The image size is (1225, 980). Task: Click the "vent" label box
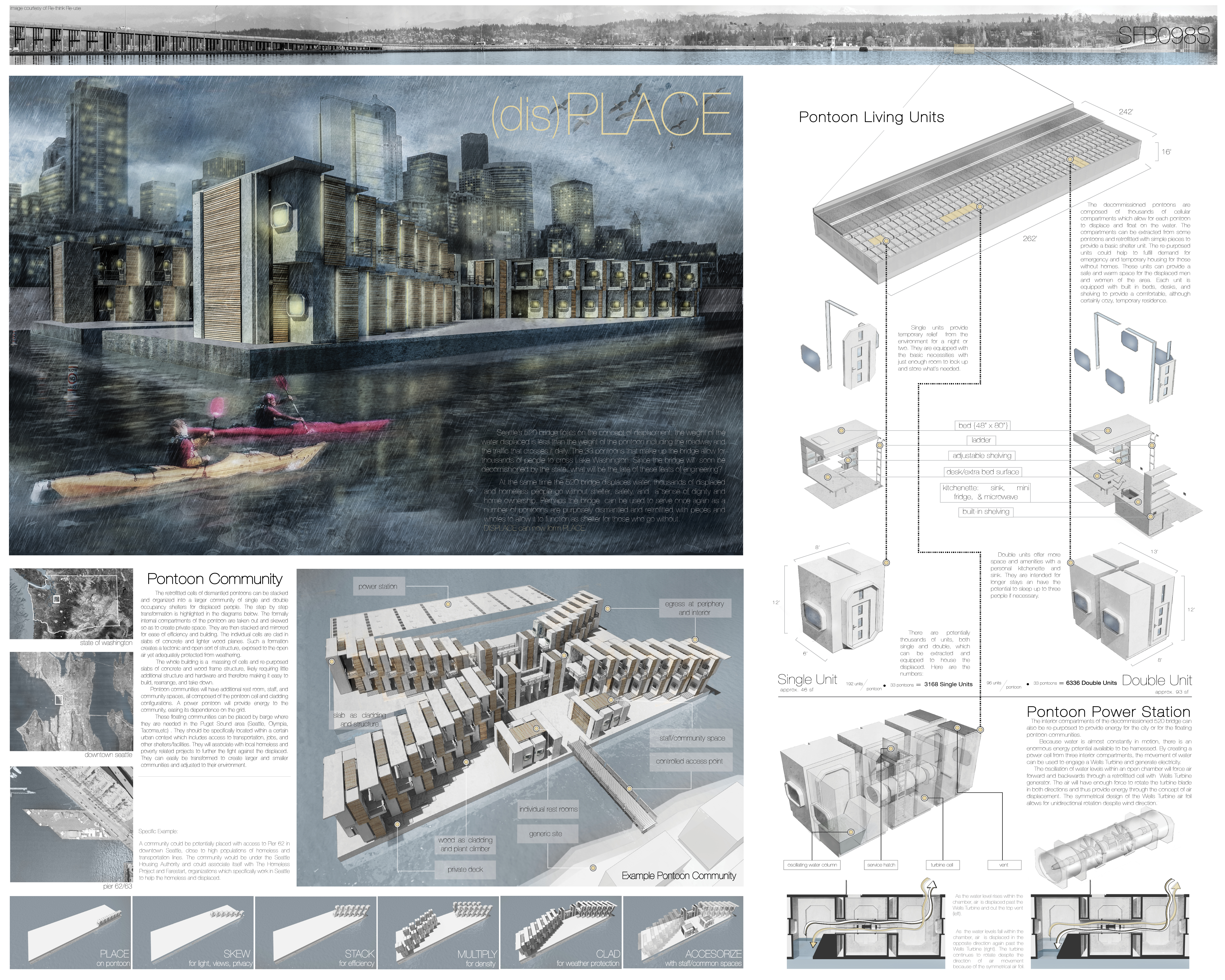pyautogui.click(x=1004, y=865)
